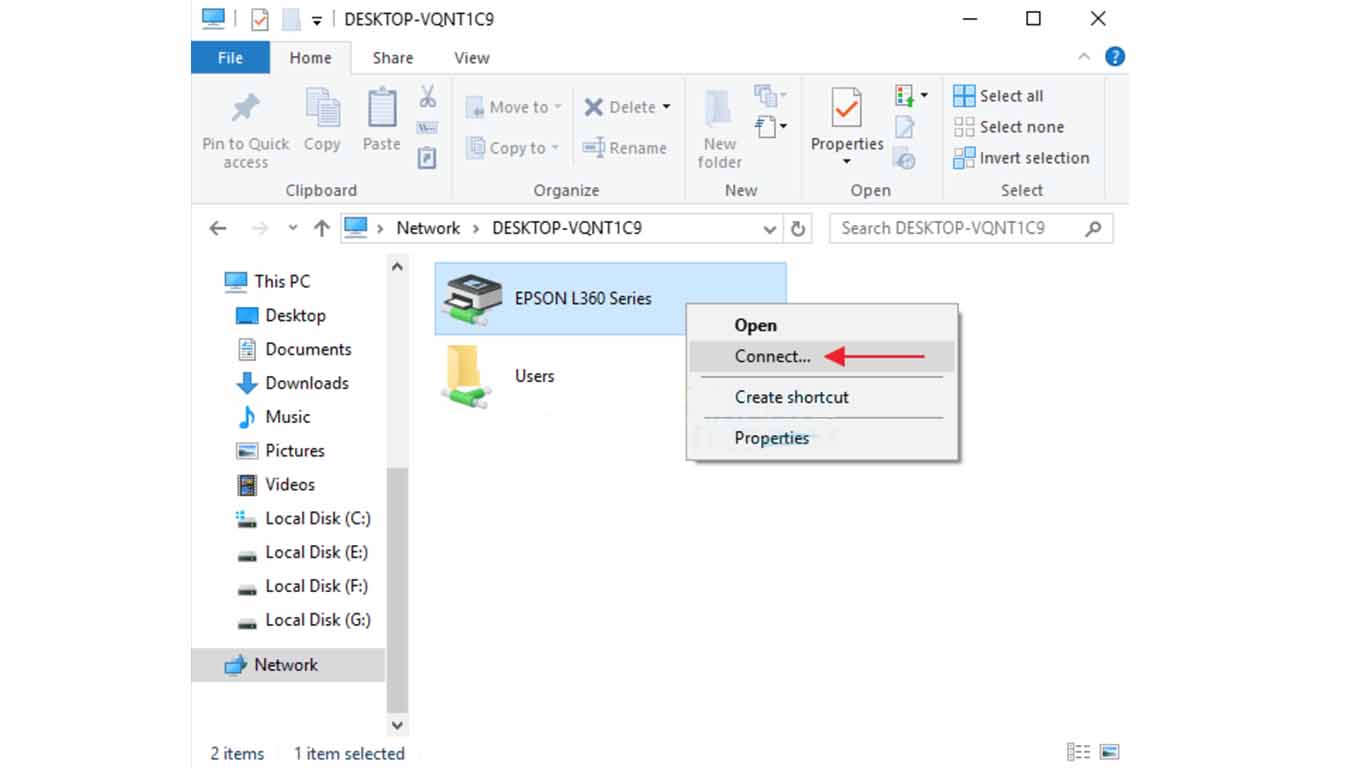Choose Connect from the context menu
Screen dimensions: 1366x768
click(770, 356)
